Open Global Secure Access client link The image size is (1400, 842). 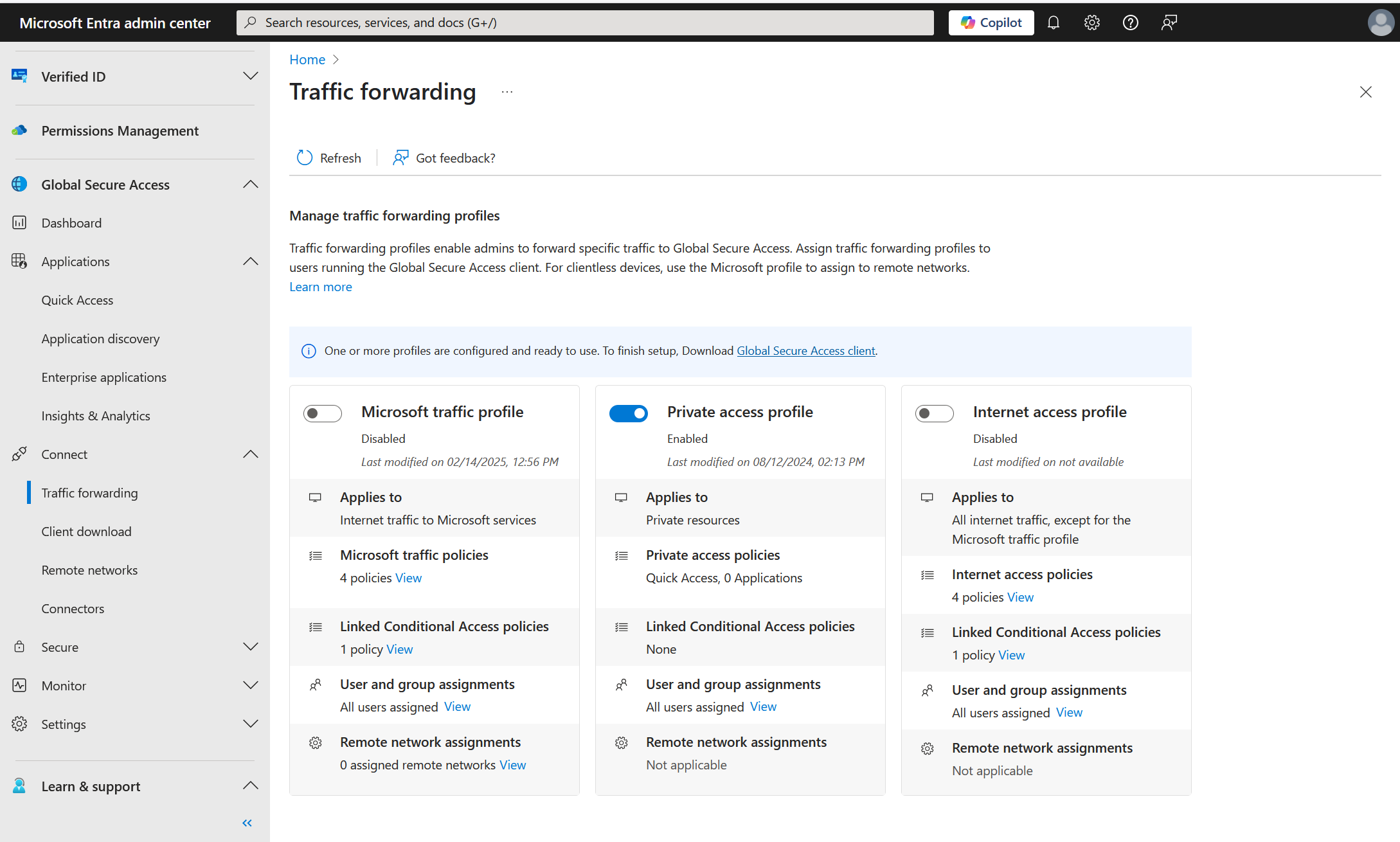(x=805, y=351)
